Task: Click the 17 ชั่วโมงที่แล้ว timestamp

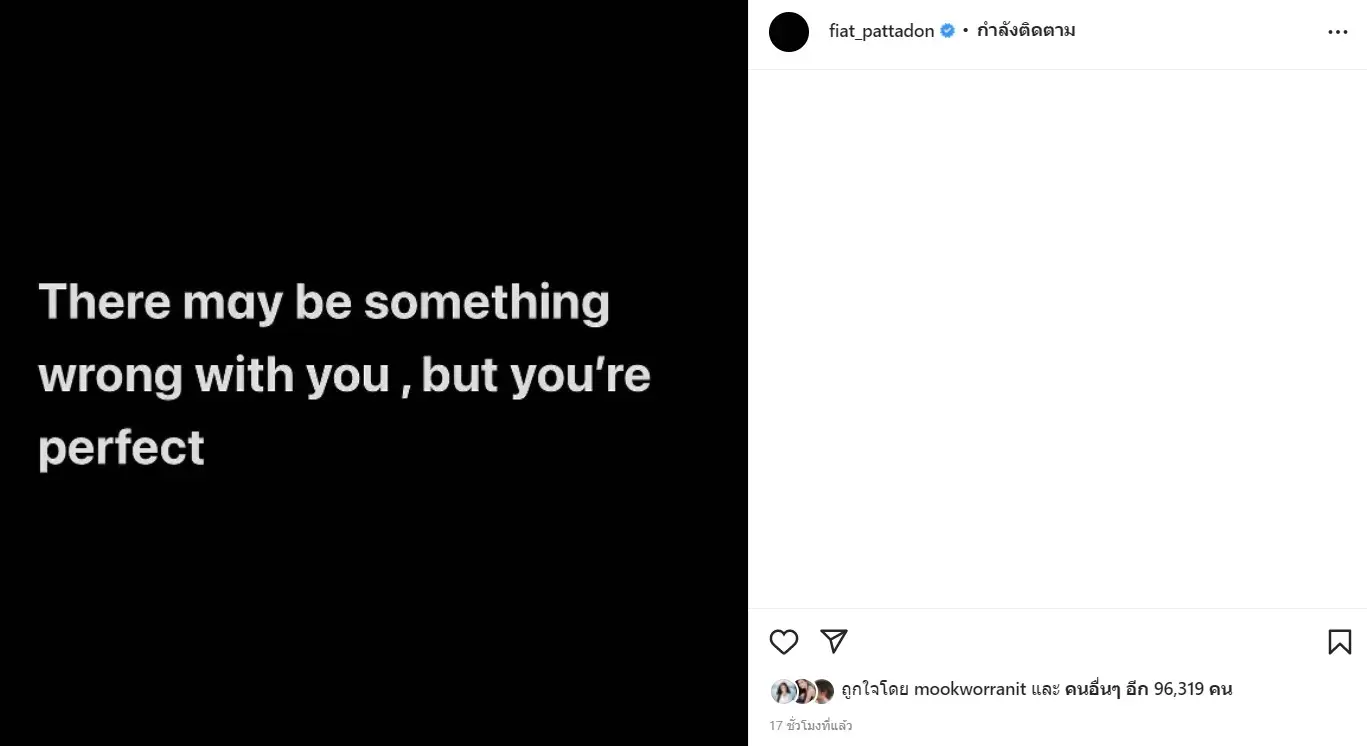Action: tap(811, 725)
